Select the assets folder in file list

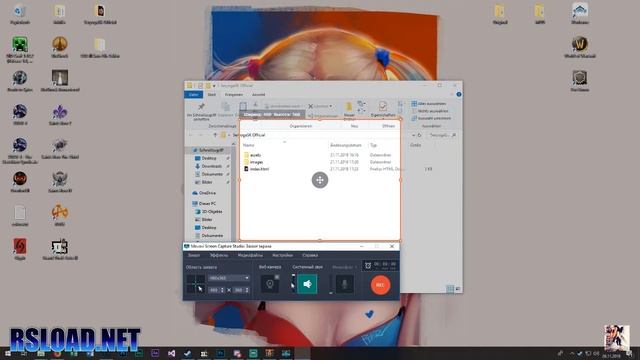coord(252,155)
